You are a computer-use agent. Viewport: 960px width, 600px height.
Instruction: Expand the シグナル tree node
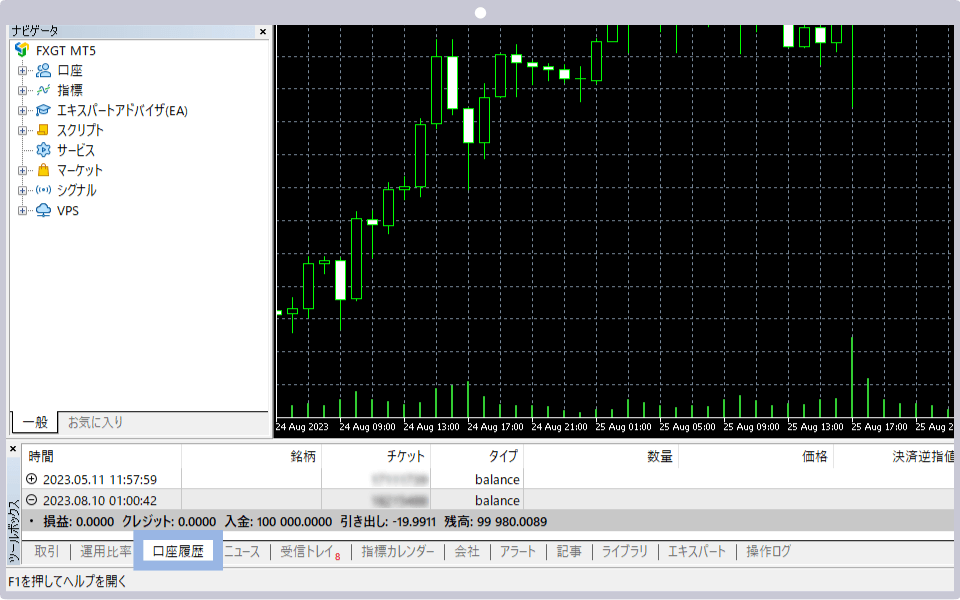[x=23, y=190]
